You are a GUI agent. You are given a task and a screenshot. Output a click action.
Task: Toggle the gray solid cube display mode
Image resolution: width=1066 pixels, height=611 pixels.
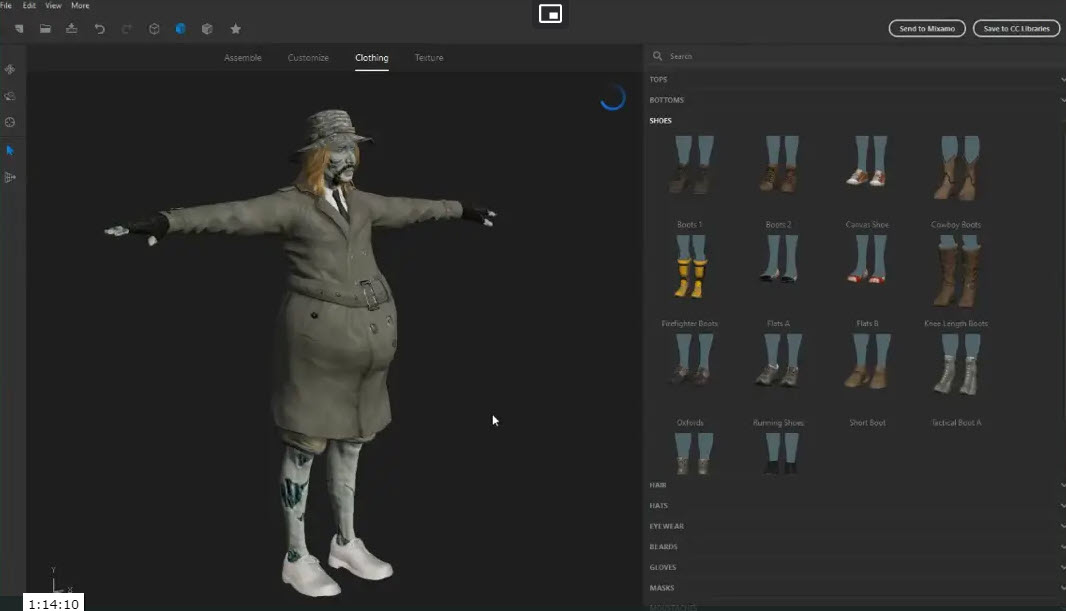point(207,29)
